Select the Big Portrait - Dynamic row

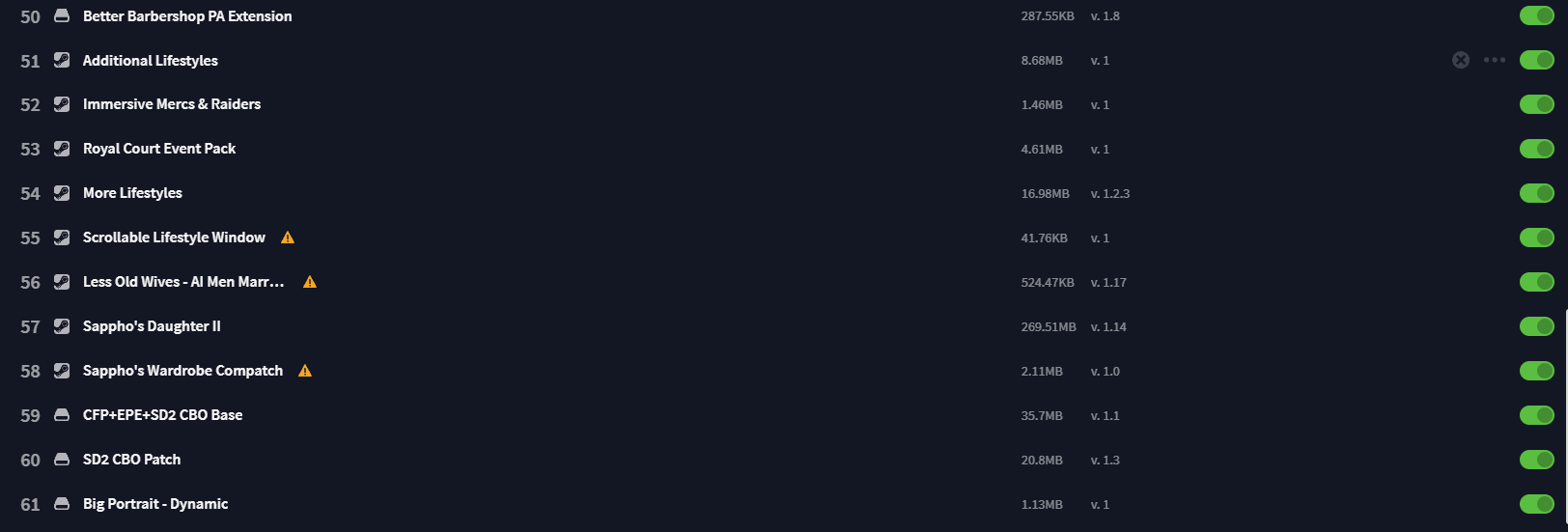pyautogui.click(x=784, y=504)
